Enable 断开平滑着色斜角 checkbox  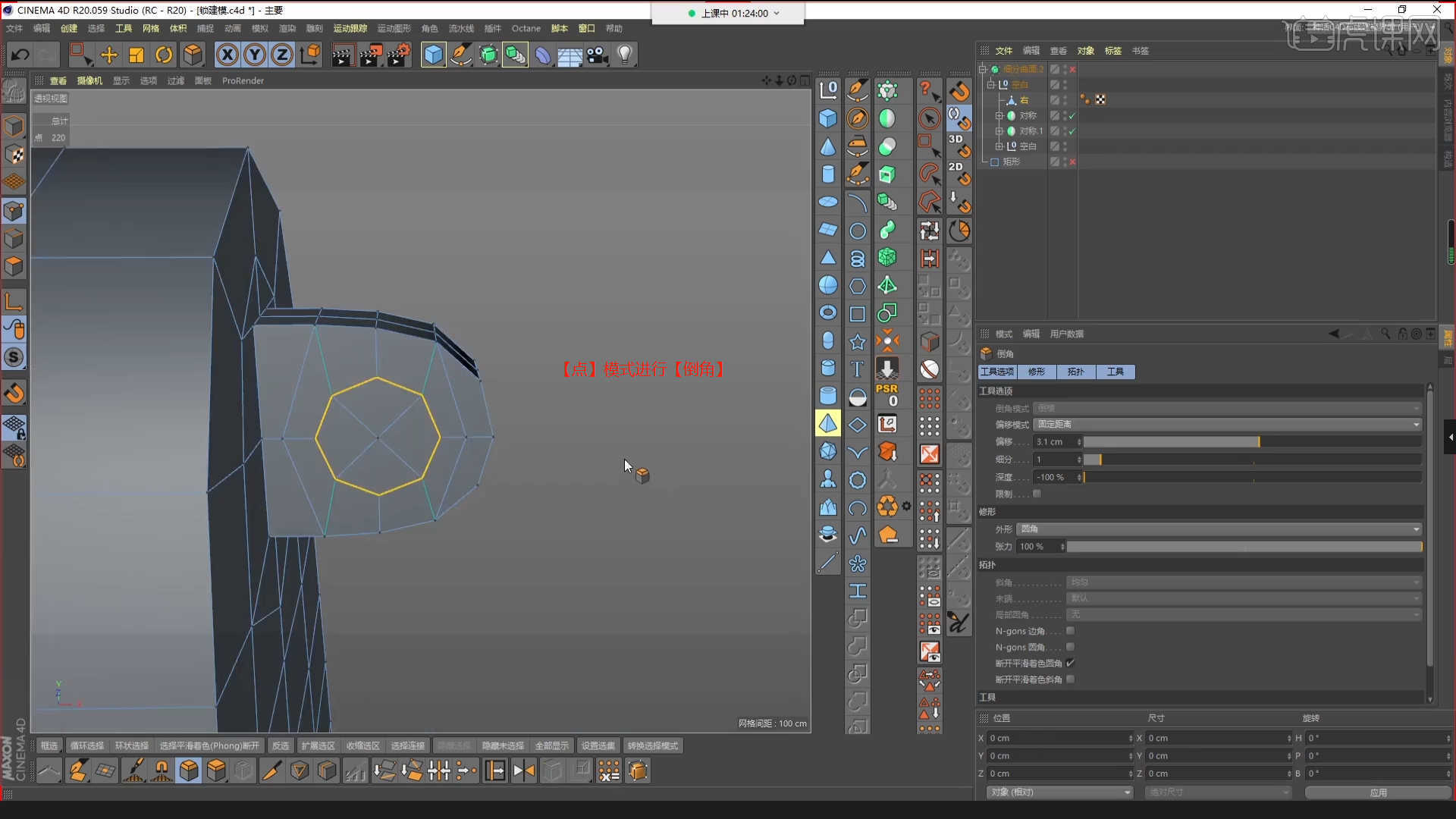1070,679
